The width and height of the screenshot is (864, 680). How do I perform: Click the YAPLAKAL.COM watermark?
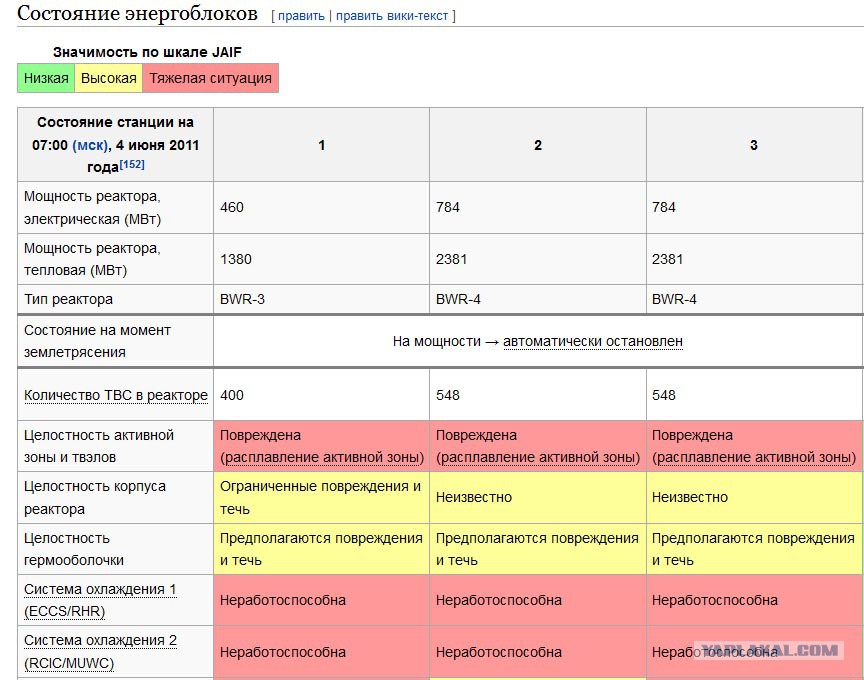[x=769, y=650]
